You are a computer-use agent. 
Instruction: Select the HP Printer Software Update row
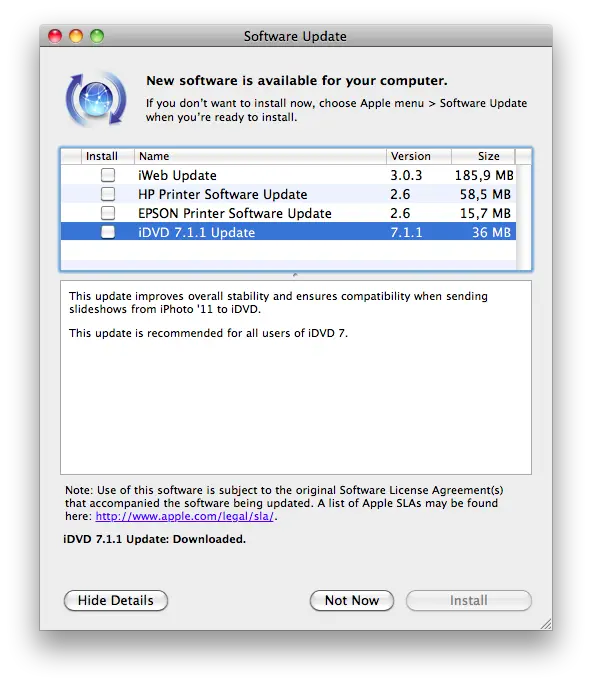click(288, 194)
